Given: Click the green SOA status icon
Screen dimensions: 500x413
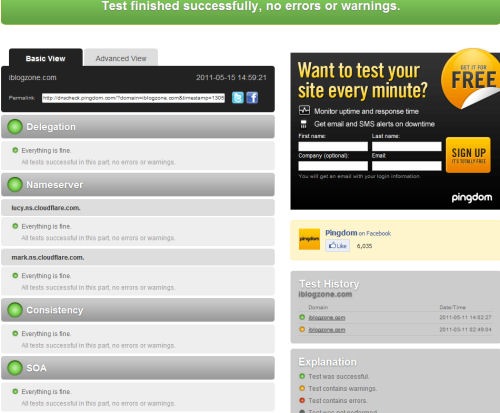Looking at the screenshot, I should (15, 368).
